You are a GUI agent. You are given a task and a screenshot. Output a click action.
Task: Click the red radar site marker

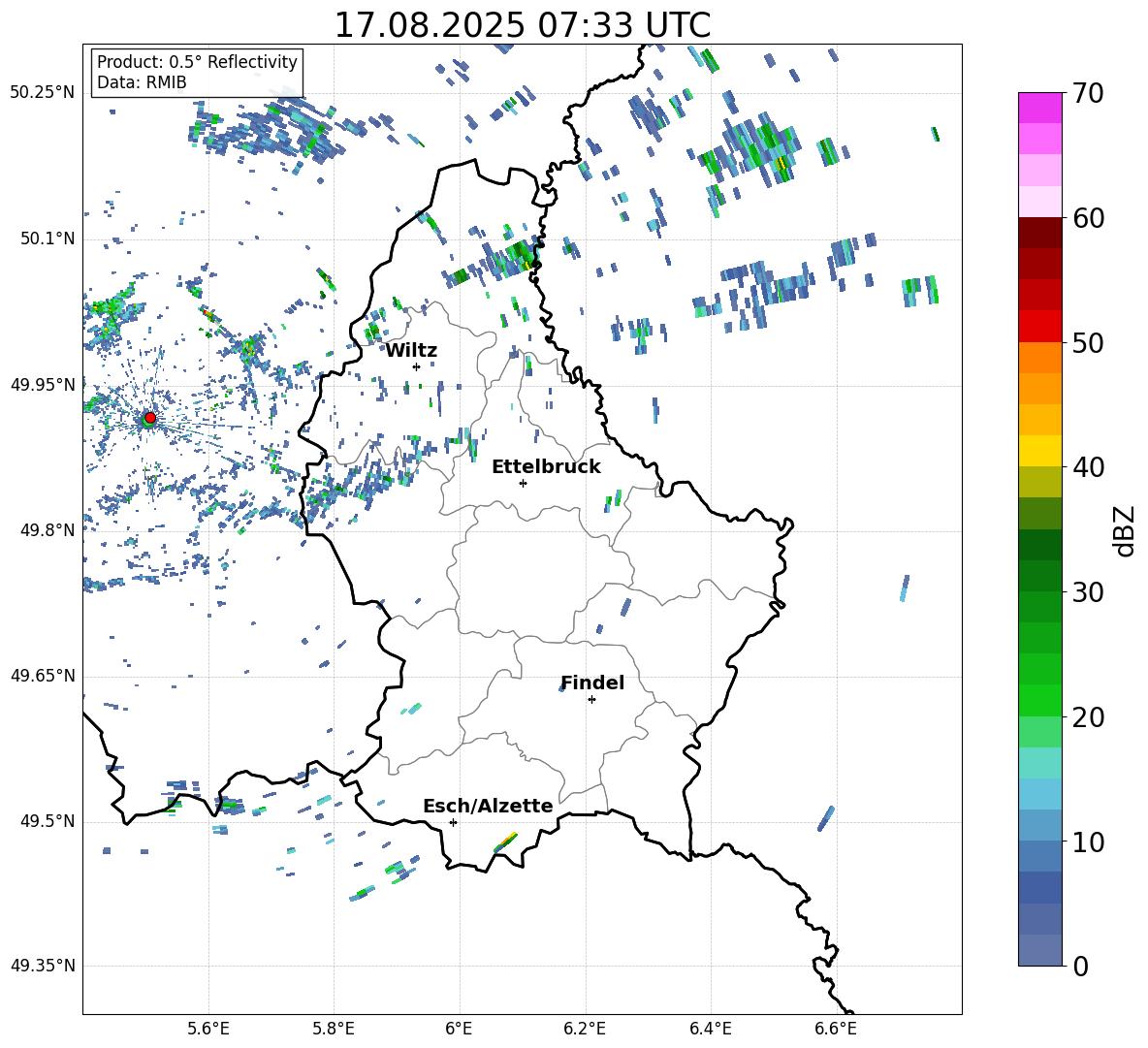[x=150, y=418]
